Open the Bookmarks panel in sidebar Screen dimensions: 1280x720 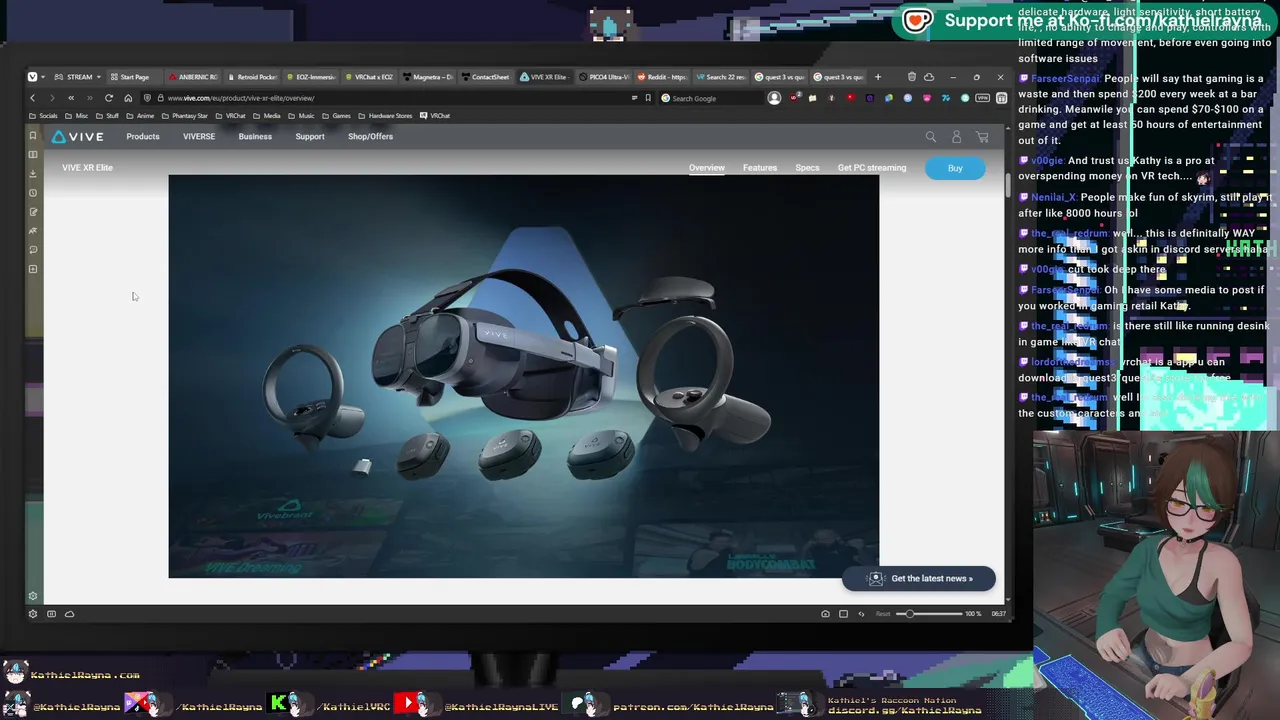click(33, 136)
